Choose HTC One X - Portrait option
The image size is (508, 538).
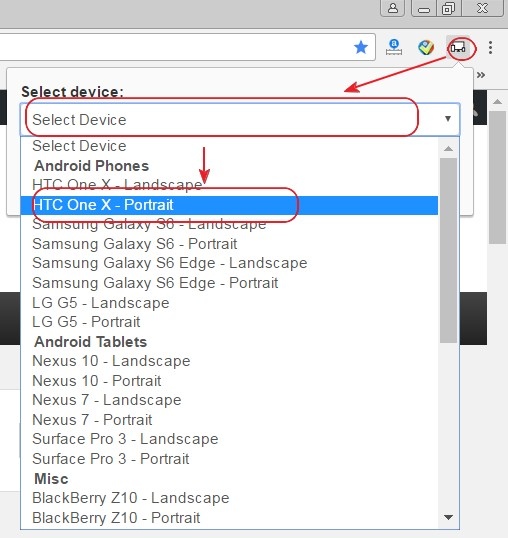(x=229, y=205)
